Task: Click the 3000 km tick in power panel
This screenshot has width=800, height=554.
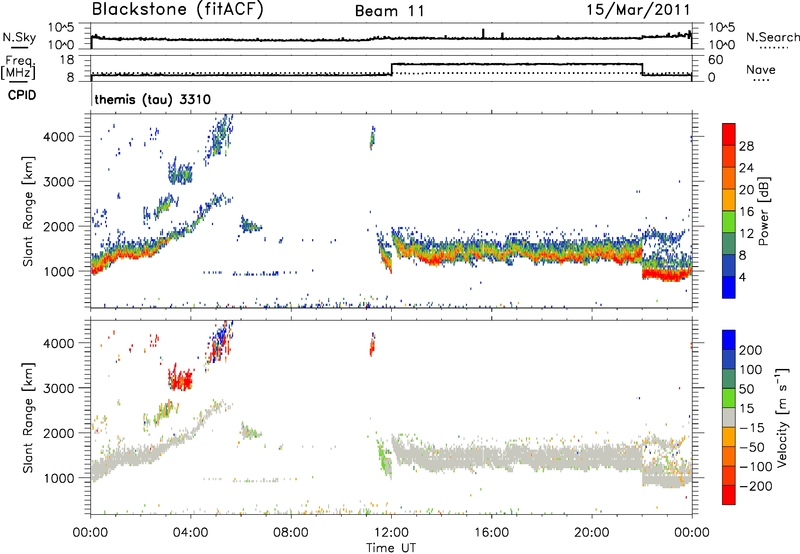Action: pos(59,182)
